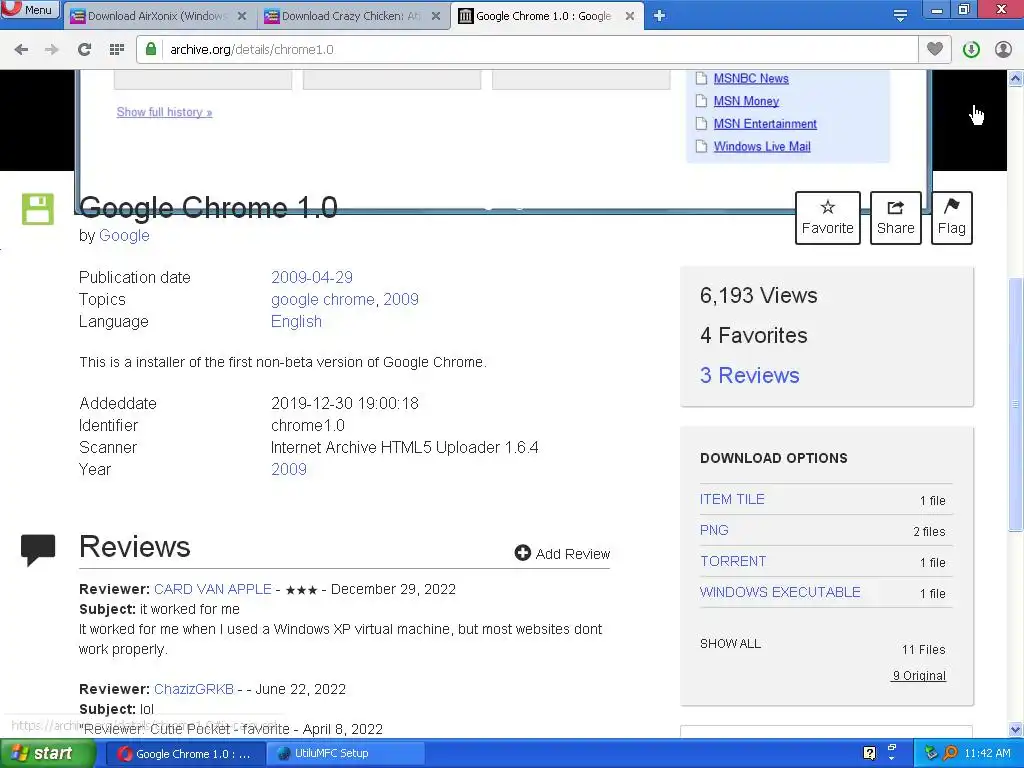Open the downloads icon in toolbar

(970, 49)
